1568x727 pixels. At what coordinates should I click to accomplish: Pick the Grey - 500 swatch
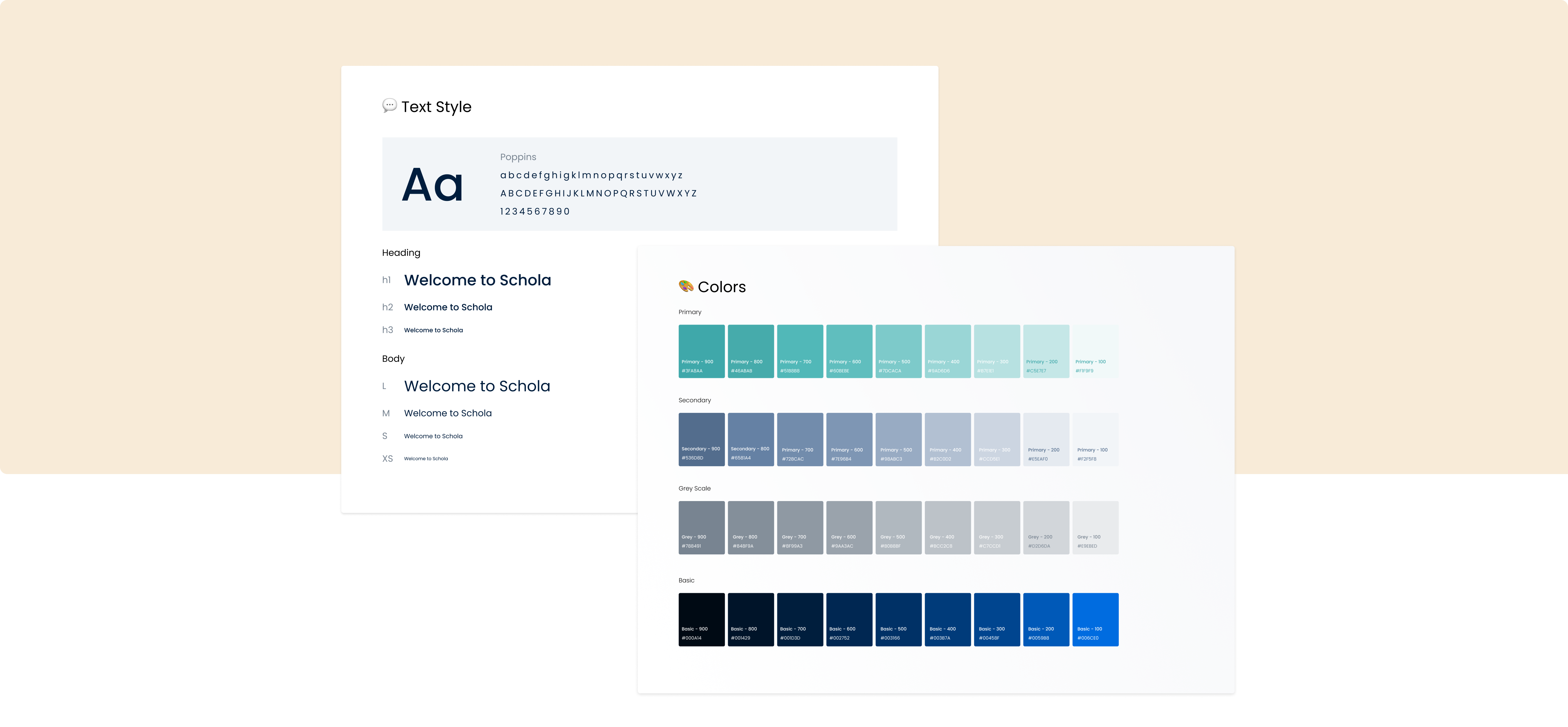point(898,528)
